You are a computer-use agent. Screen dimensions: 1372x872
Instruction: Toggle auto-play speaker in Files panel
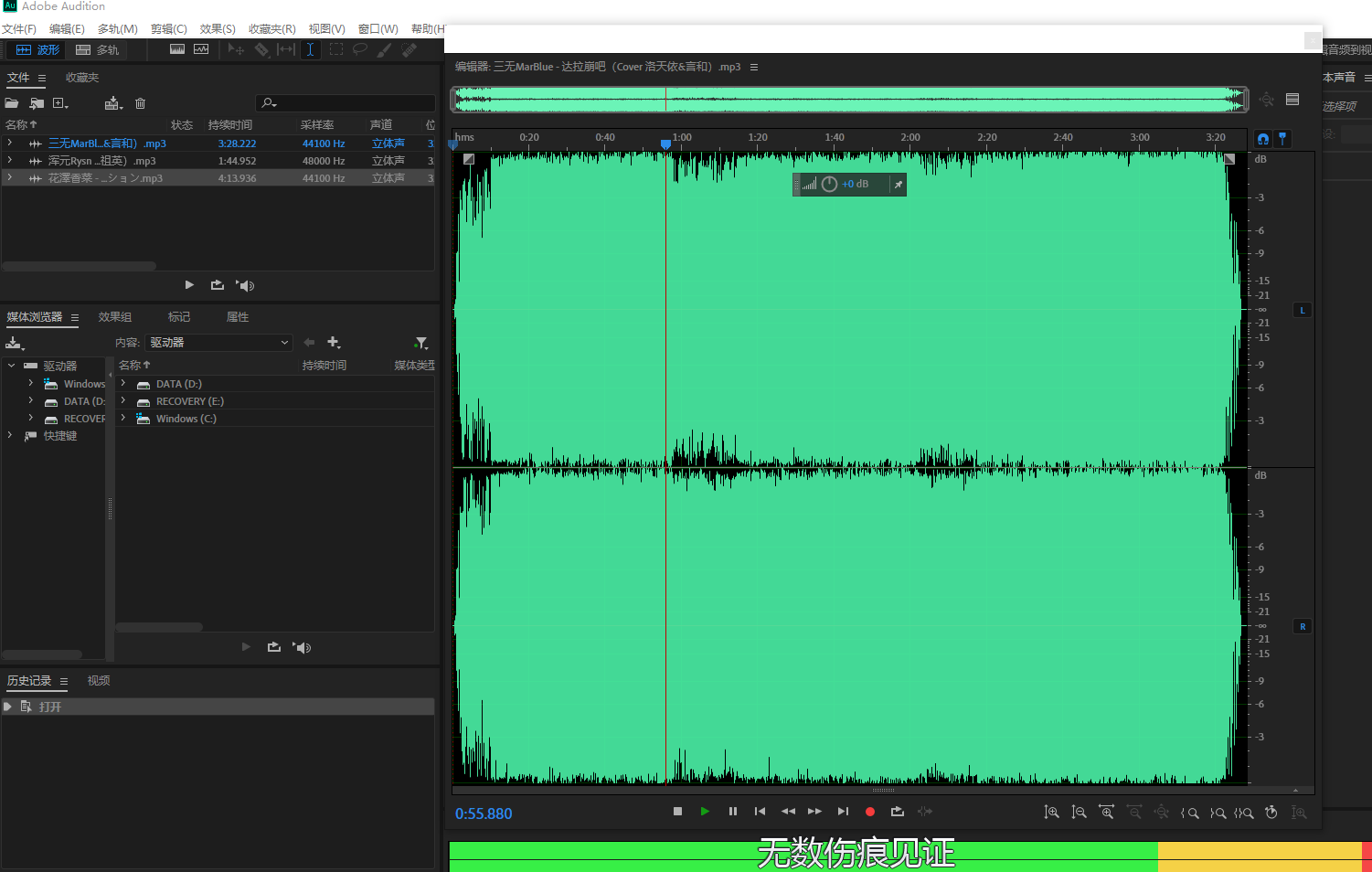[245, 285]
